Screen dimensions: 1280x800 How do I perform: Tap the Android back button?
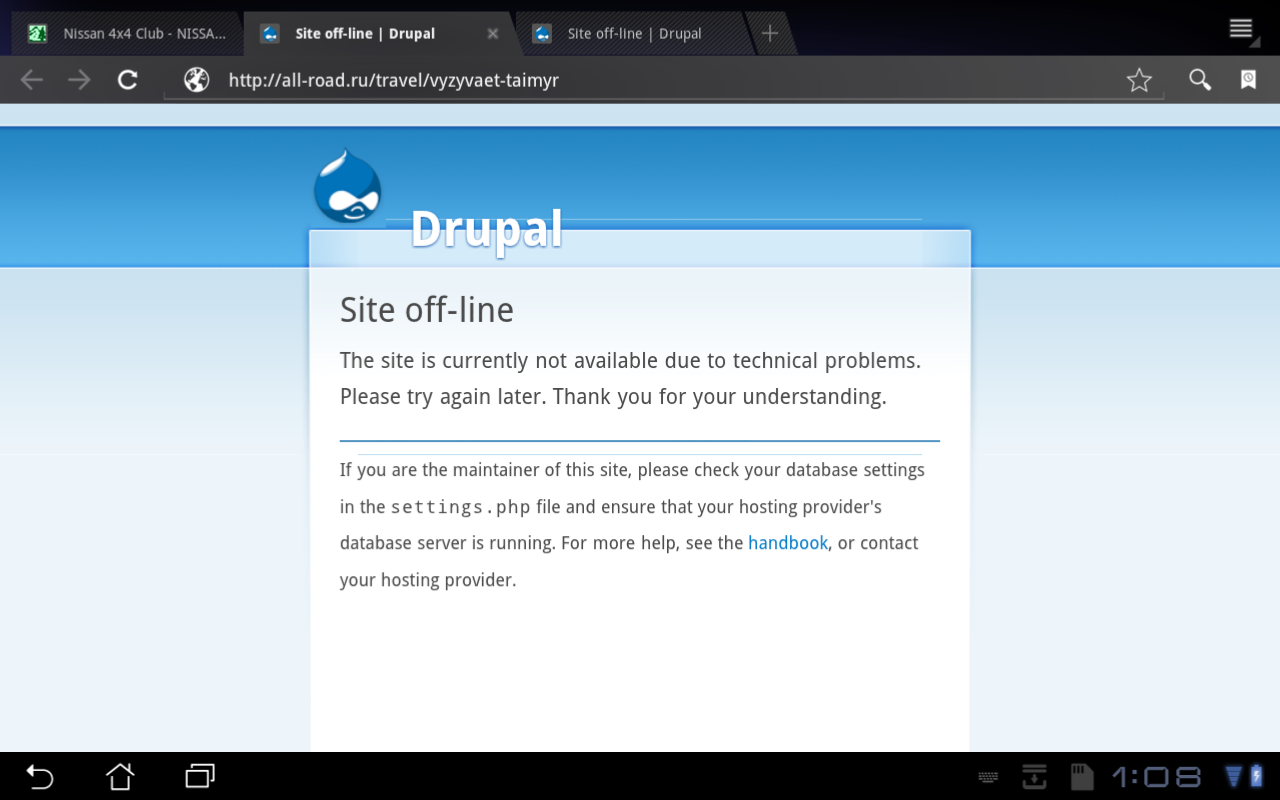point(39,776)
